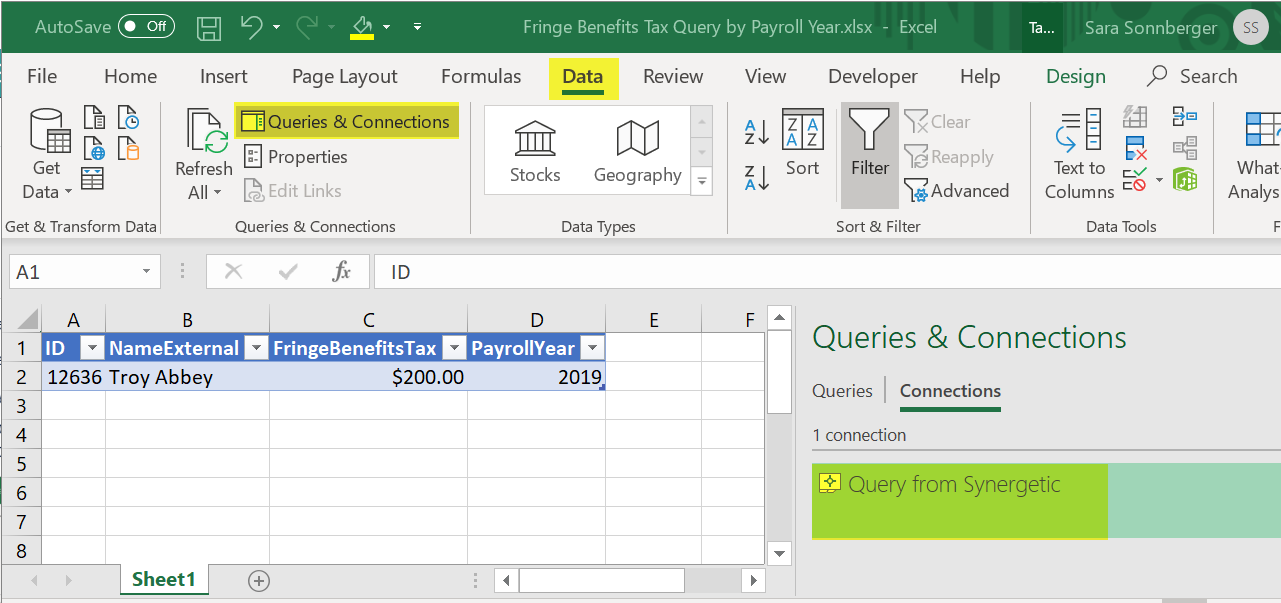Open the Advanced filter dialog
Screen dimensions: 1281x603
pyautogui.click(x=957, y=190)
